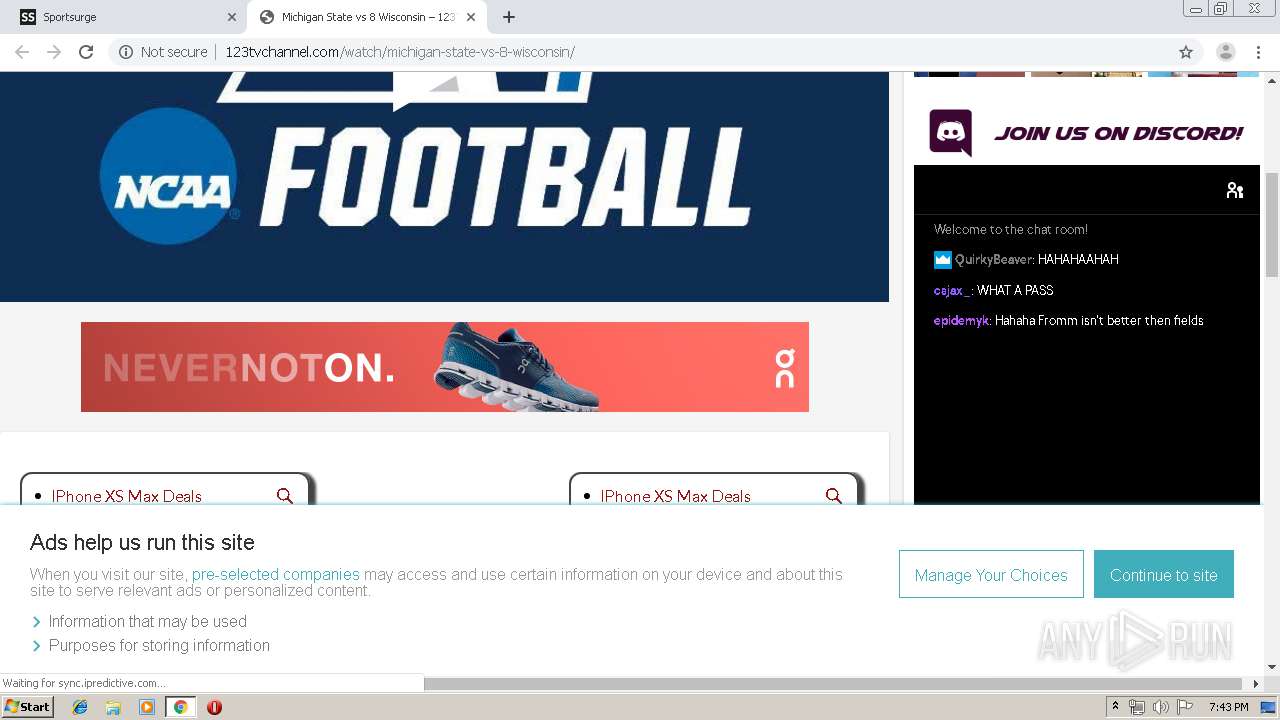Image resolution: width=1280 pixels, height=720 pixels.
Task: Click the Manage Your Choices button
Action: point(991,574)
